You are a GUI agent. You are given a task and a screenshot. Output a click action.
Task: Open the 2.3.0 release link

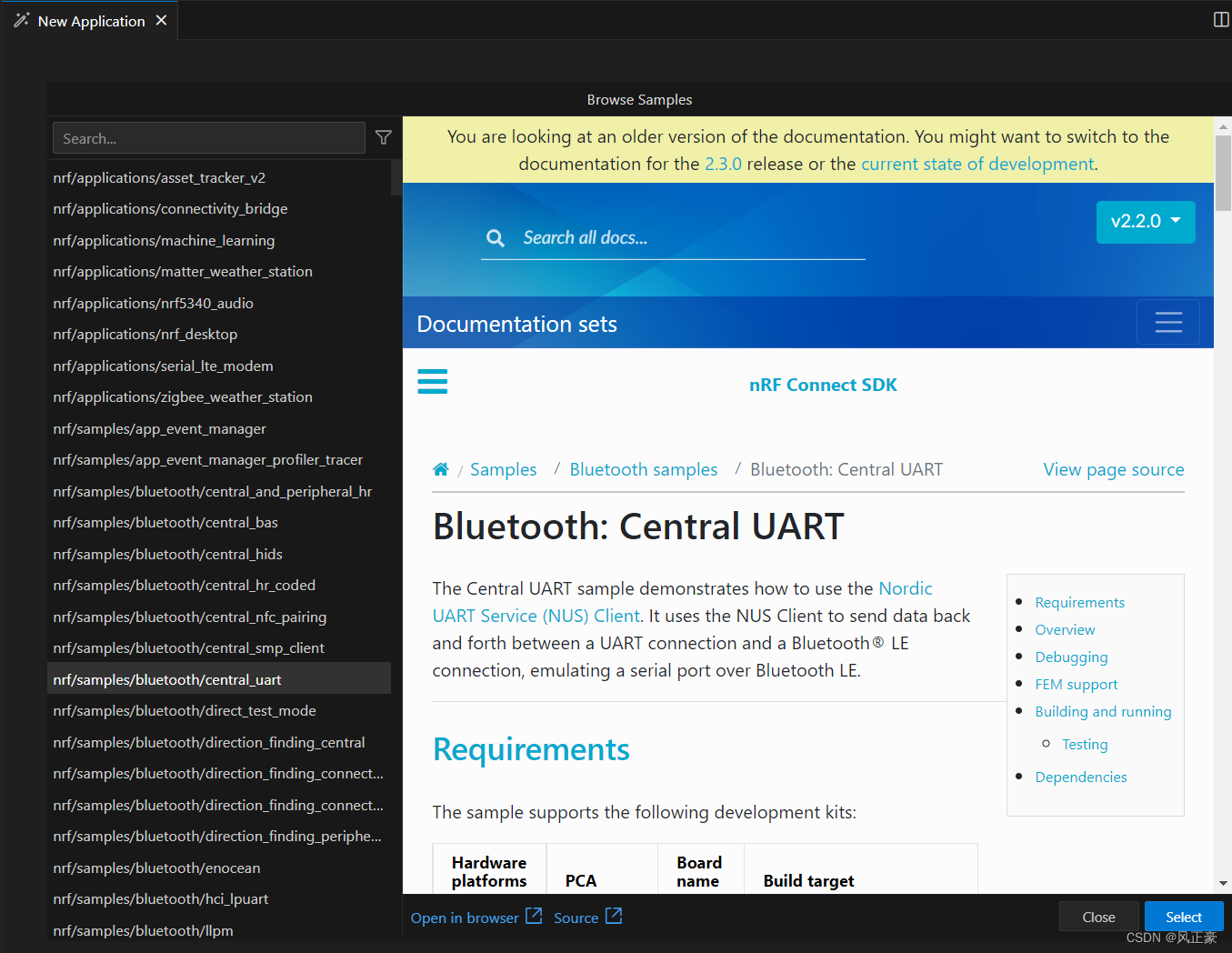(x=723, y=164)
